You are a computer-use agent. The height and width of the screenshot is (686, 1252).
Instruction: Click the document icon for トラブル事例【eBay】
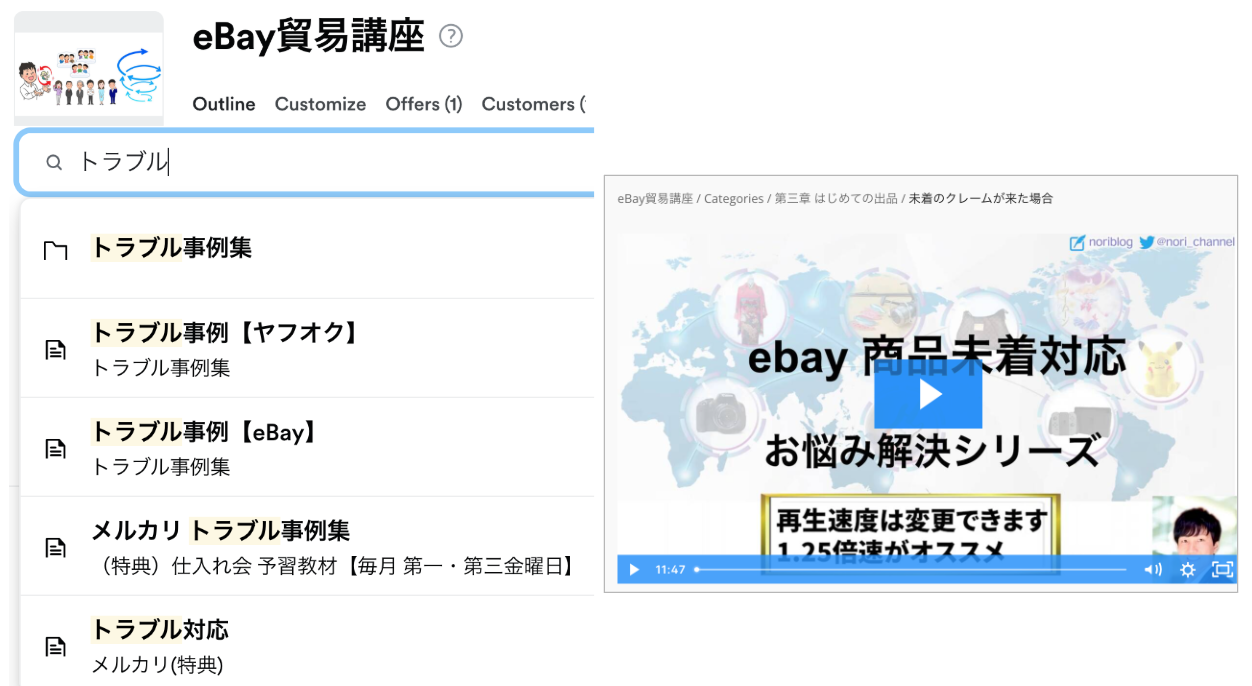(x=56, y=449)
